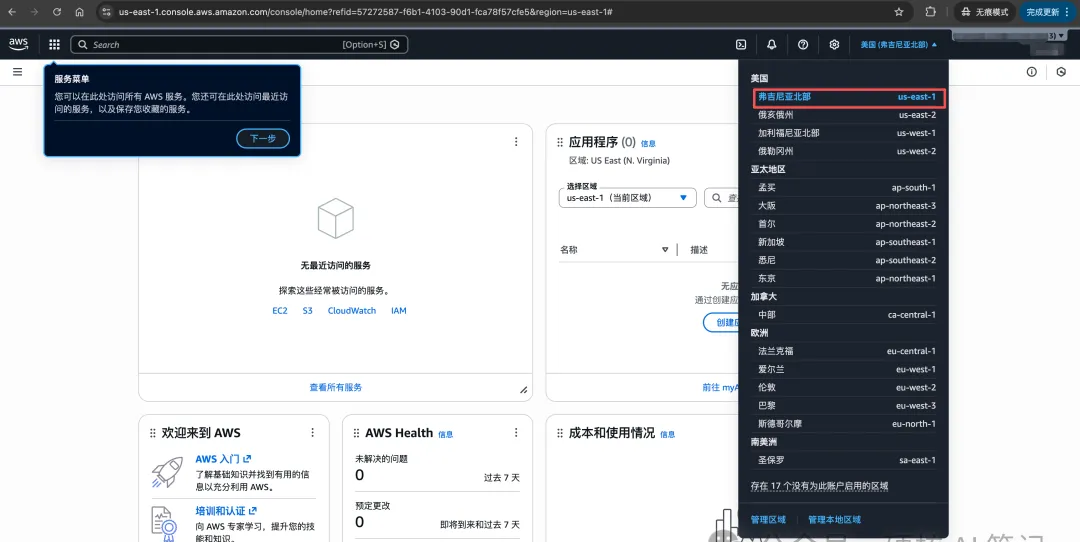The width and height of the screenshot is (1080, 542).
Task: Select region 加利福尼亚北部 us-west-1
Action: click(847, 133)
